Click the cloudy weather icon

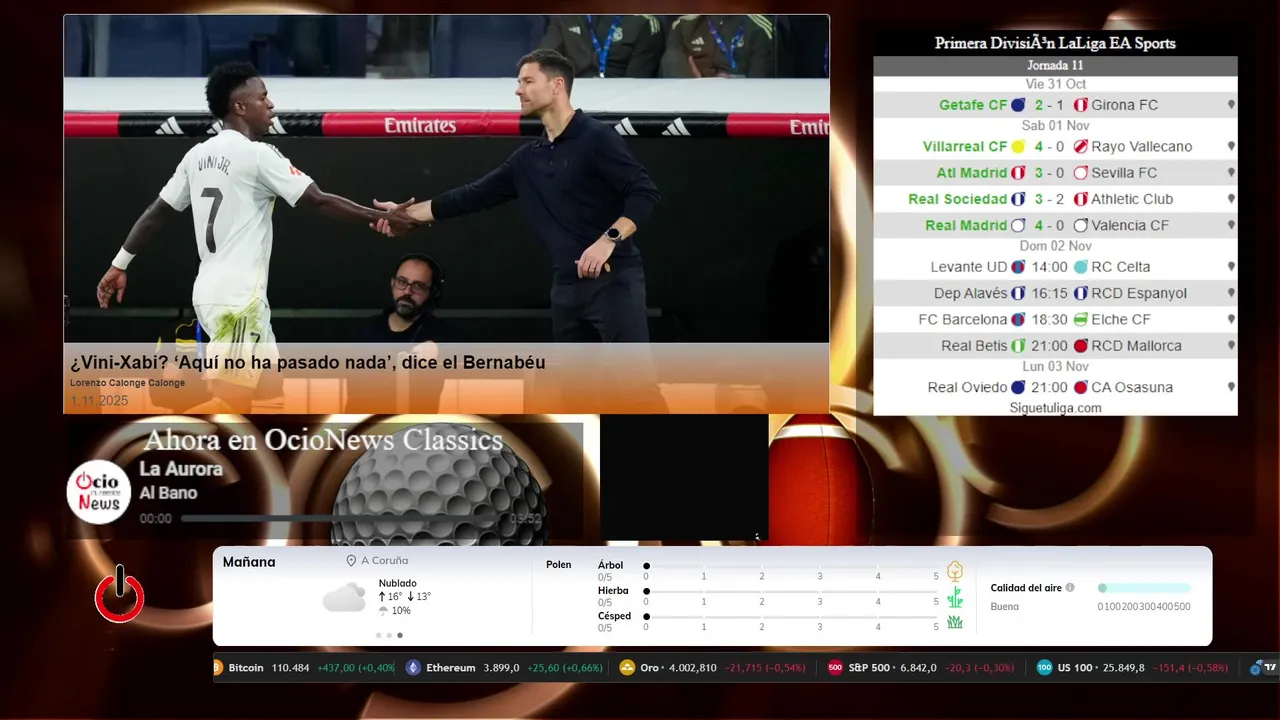click(x=344, y=597)
